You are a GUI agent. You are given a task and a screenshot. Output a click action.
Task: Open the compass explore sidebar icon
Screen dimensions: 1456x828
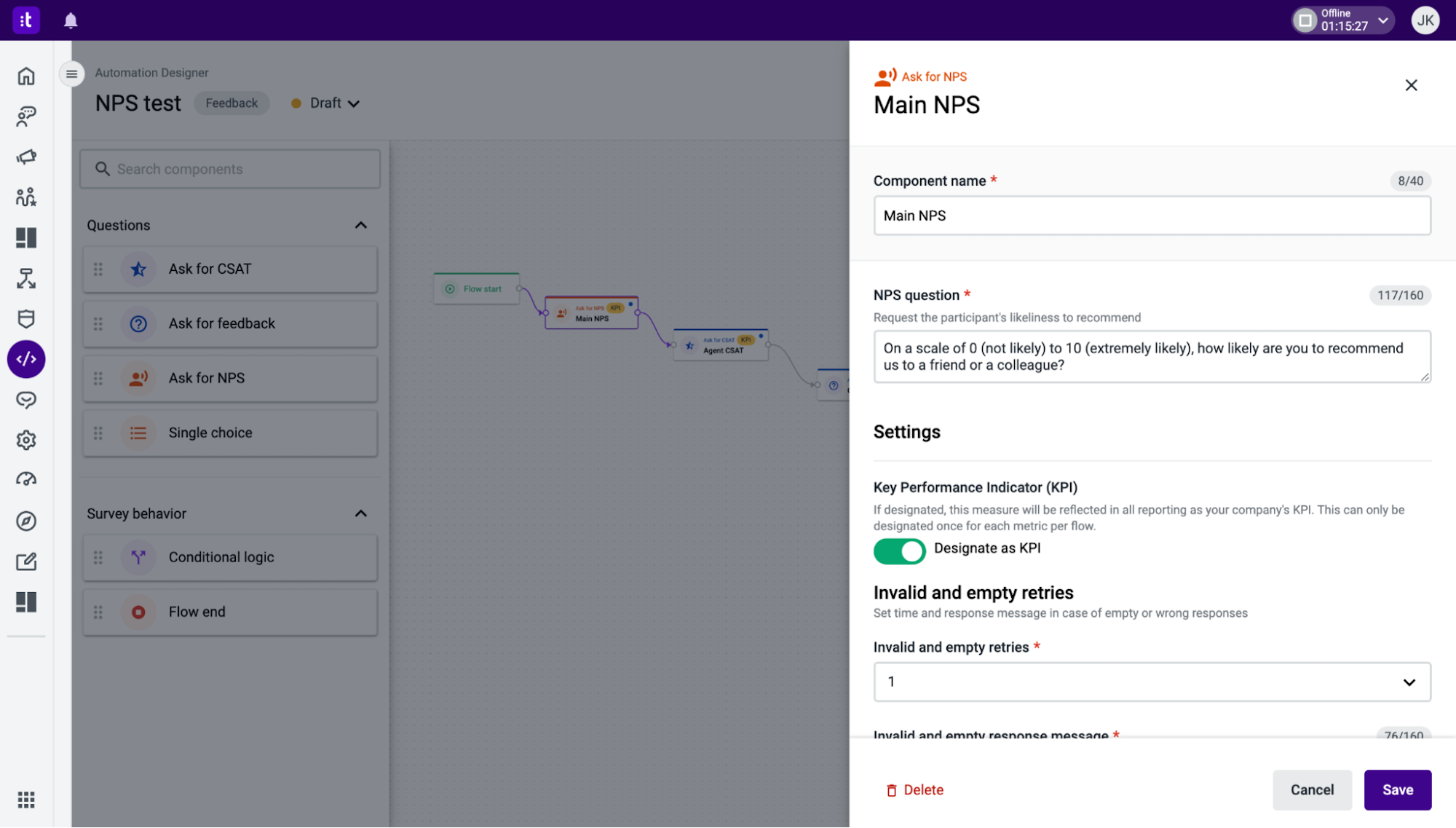(x=26, y=521)
